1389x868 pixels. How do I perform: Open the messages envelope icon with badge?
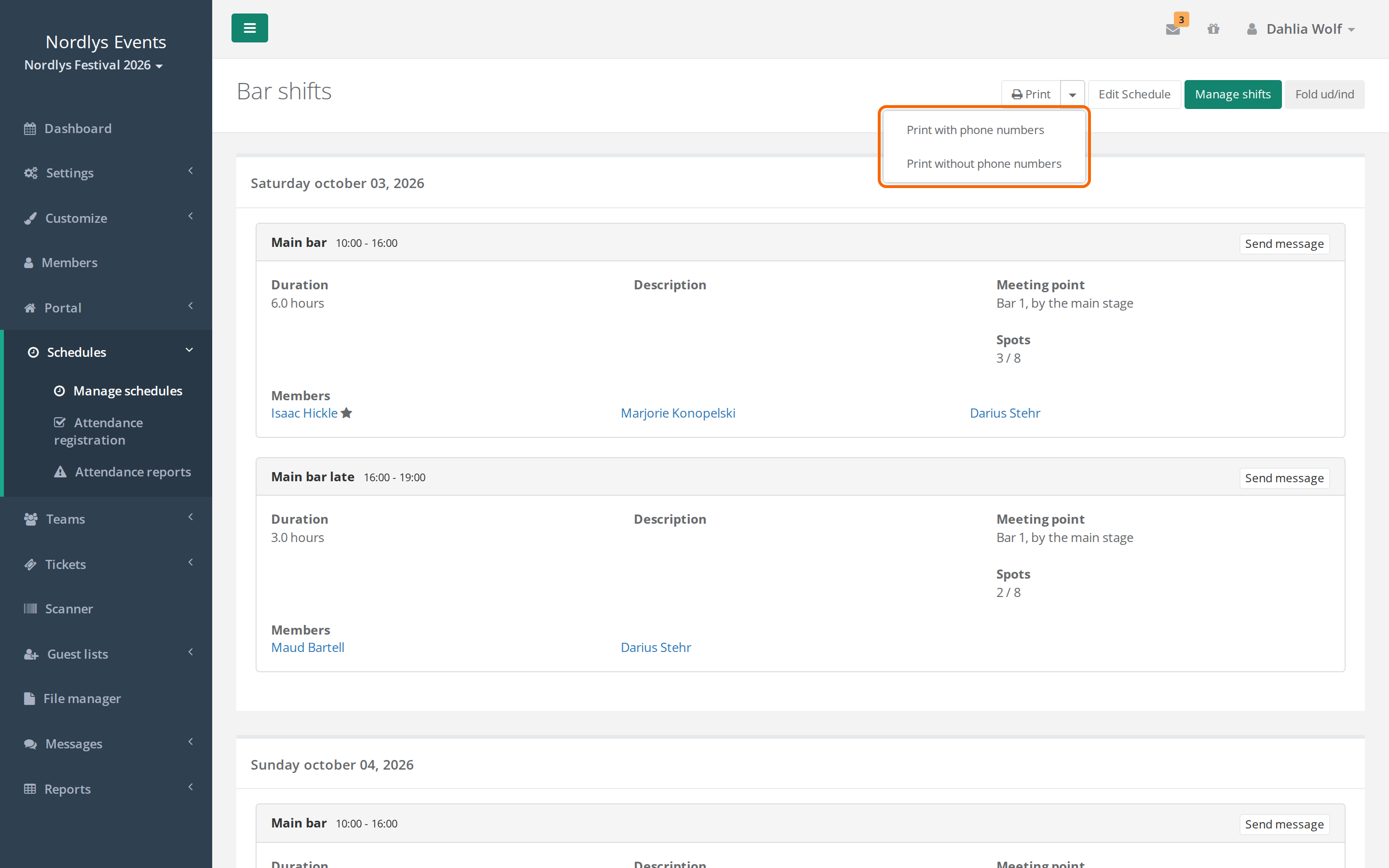[1173, 29]
